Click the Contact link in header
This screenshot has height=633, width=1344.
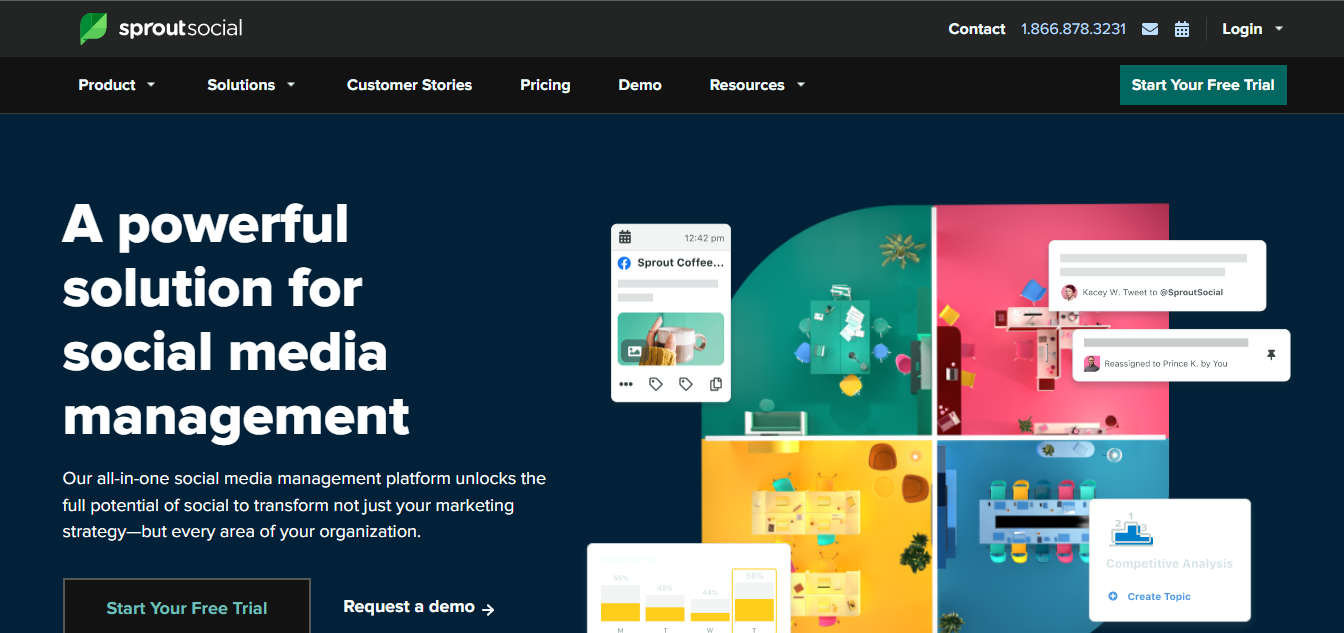[x=977, y=29]
